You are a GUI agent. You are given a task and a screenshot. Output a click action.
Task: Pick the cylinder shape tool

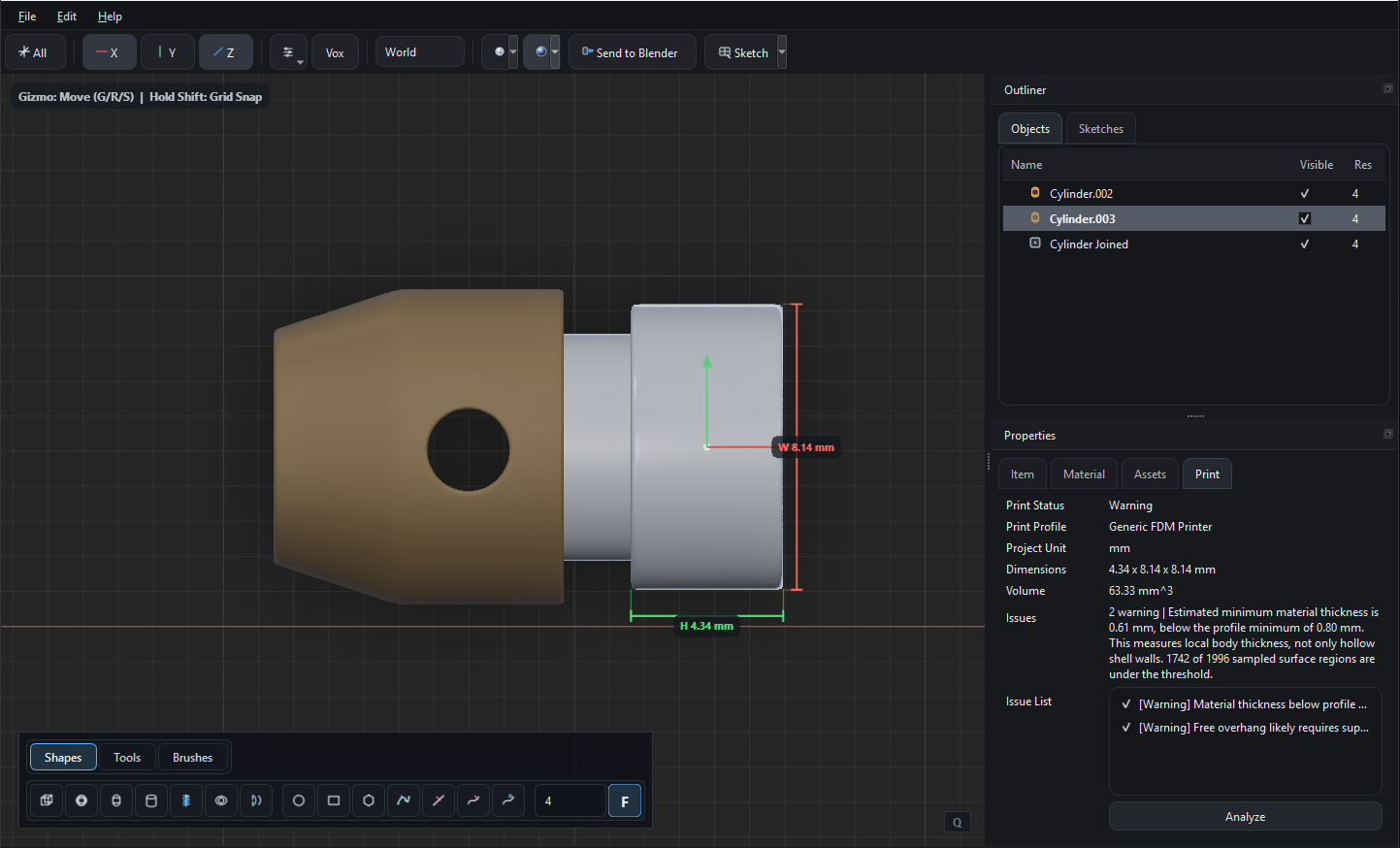(150, 800)
